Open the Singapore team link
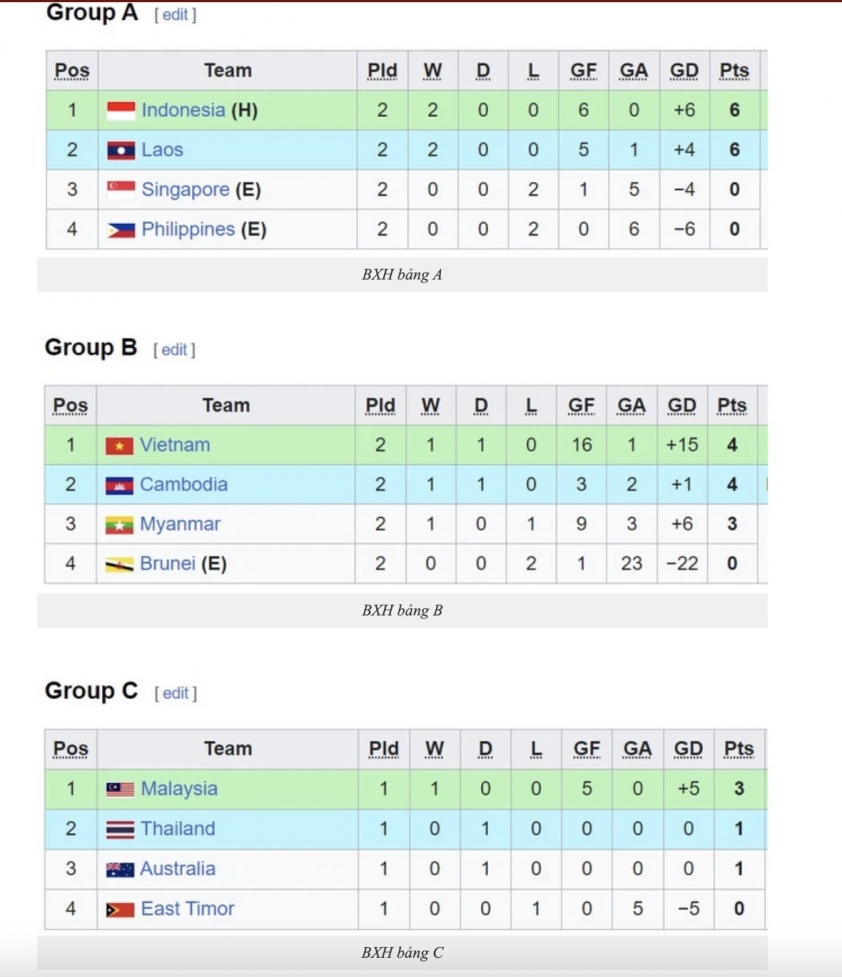842x977 pixels. [186, 189]
